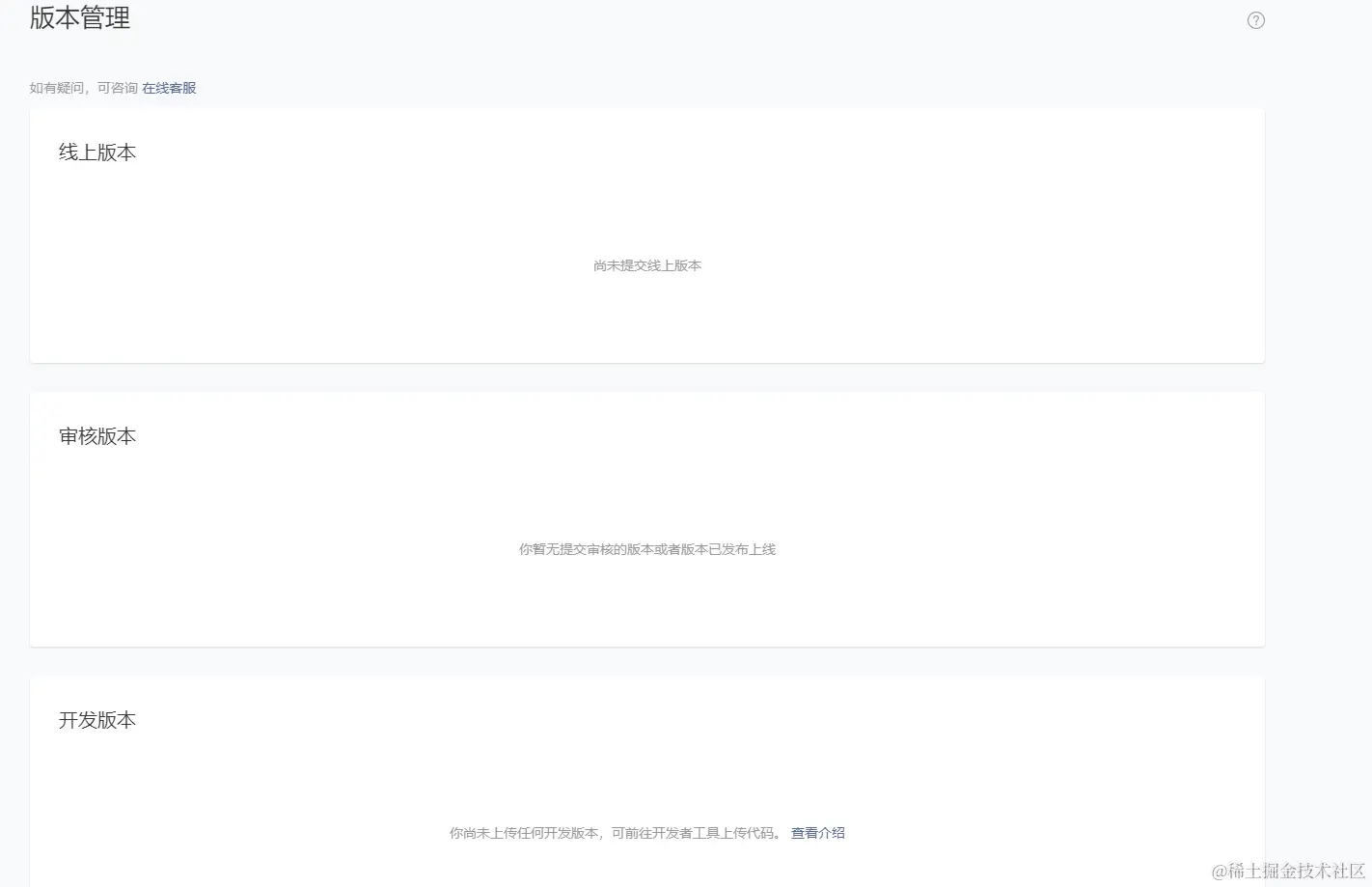Select the 线上版本 section heading
1372x887 pixels.
(97, 152)
